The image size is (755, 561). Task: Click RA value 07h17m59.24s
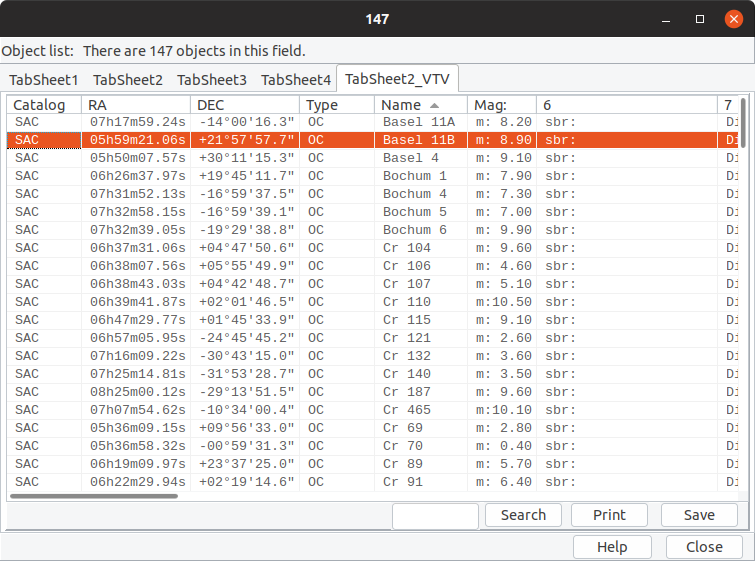pyautogui.click(x=138, y=122)
